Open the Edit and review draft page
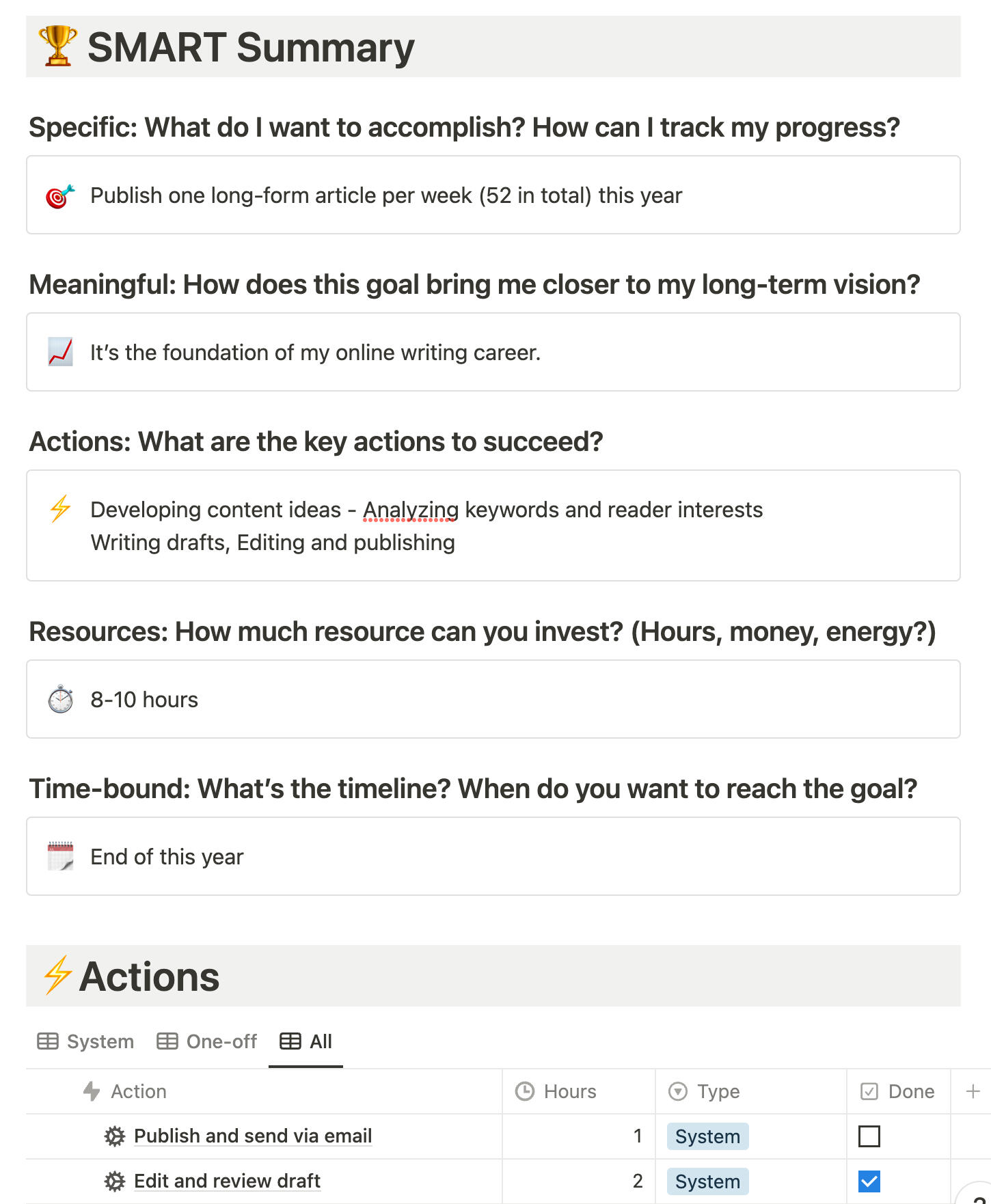 coord(227,1181)
